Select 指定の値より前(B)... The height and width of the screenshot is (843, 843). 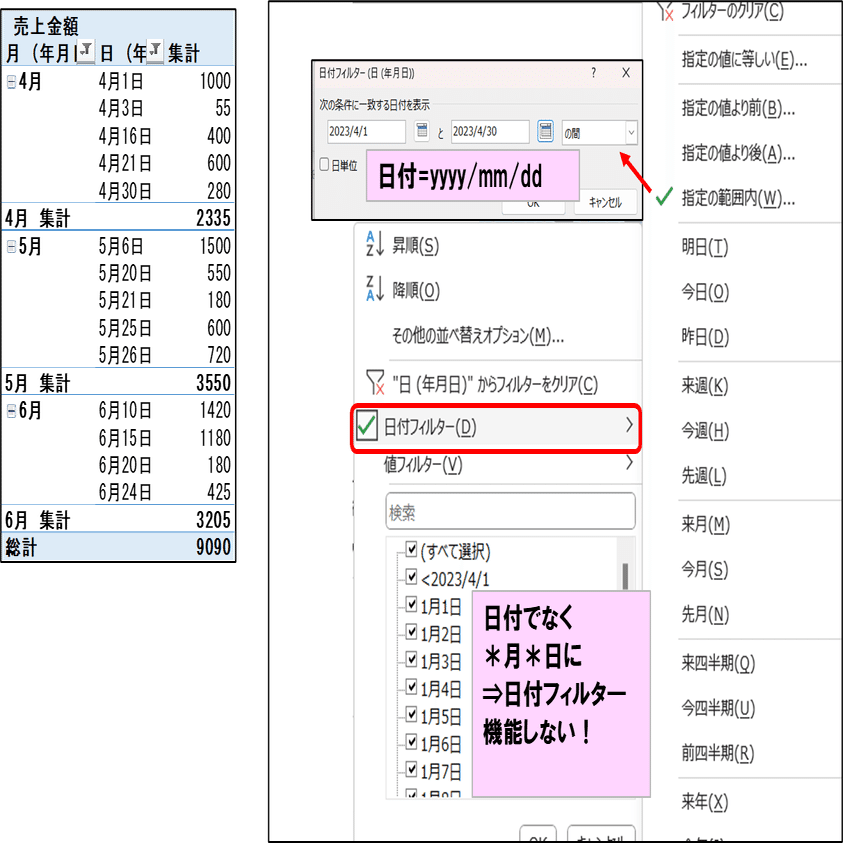coord(738,108)
